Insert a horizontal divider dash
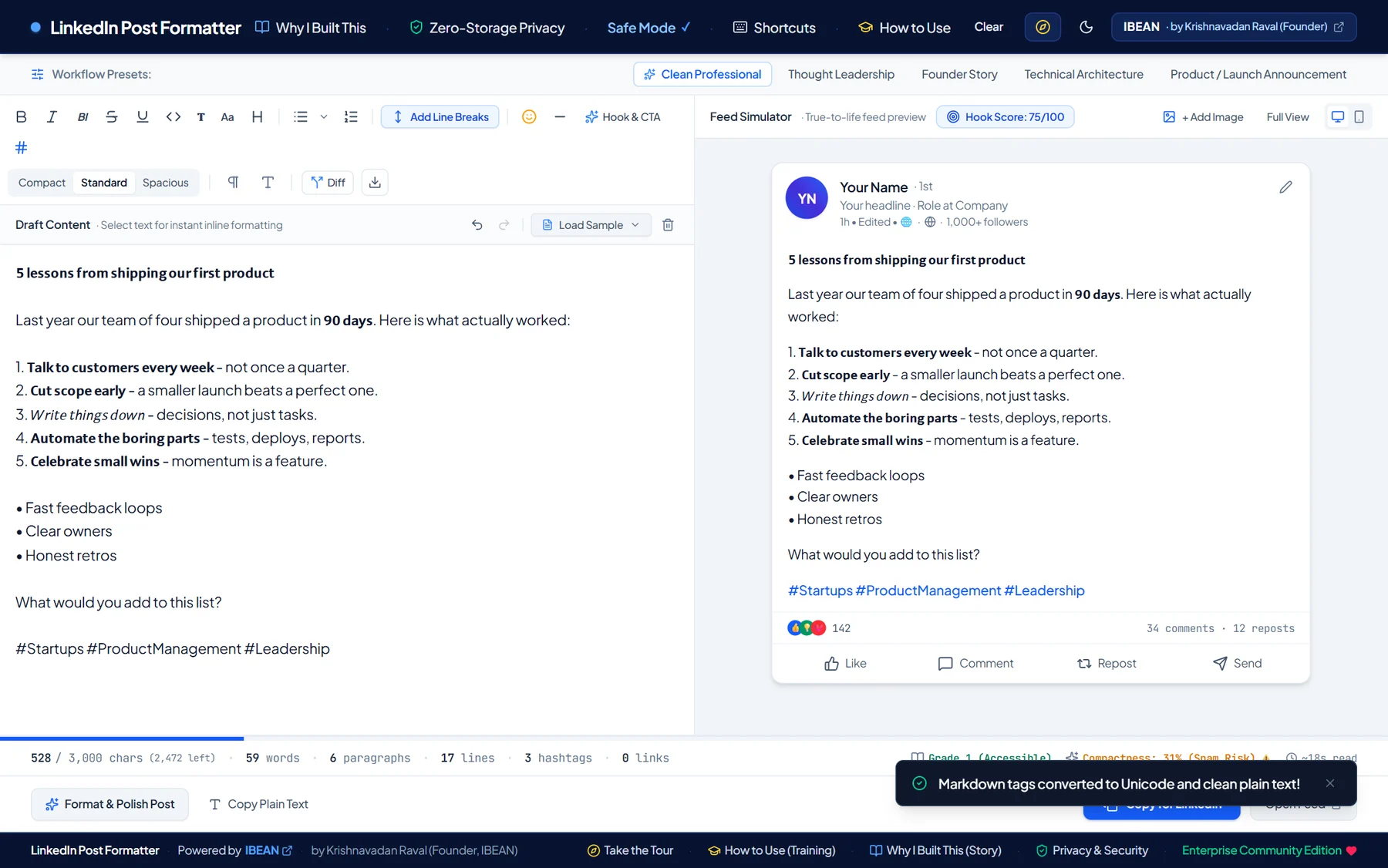This screenshot has width=1388, height=868. coord(560,116)
